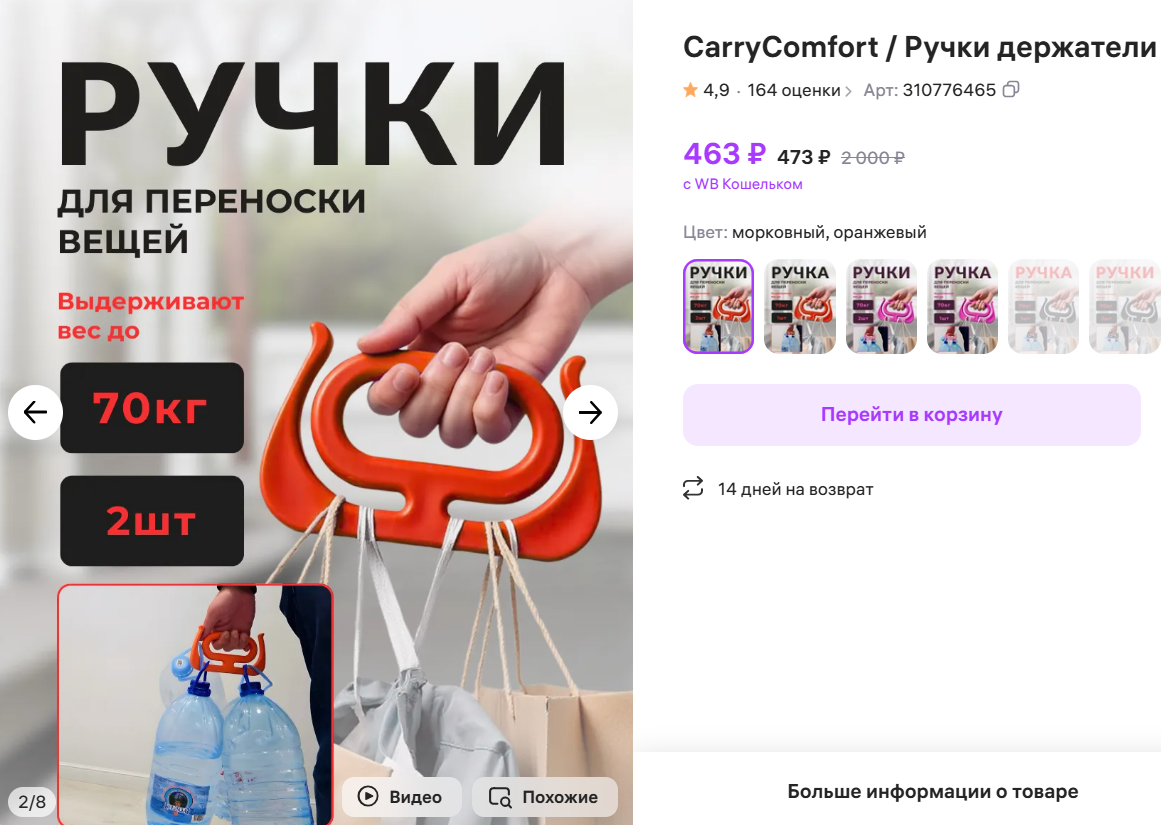Click the 14-day return arrows icon

[x=693, y=488]
